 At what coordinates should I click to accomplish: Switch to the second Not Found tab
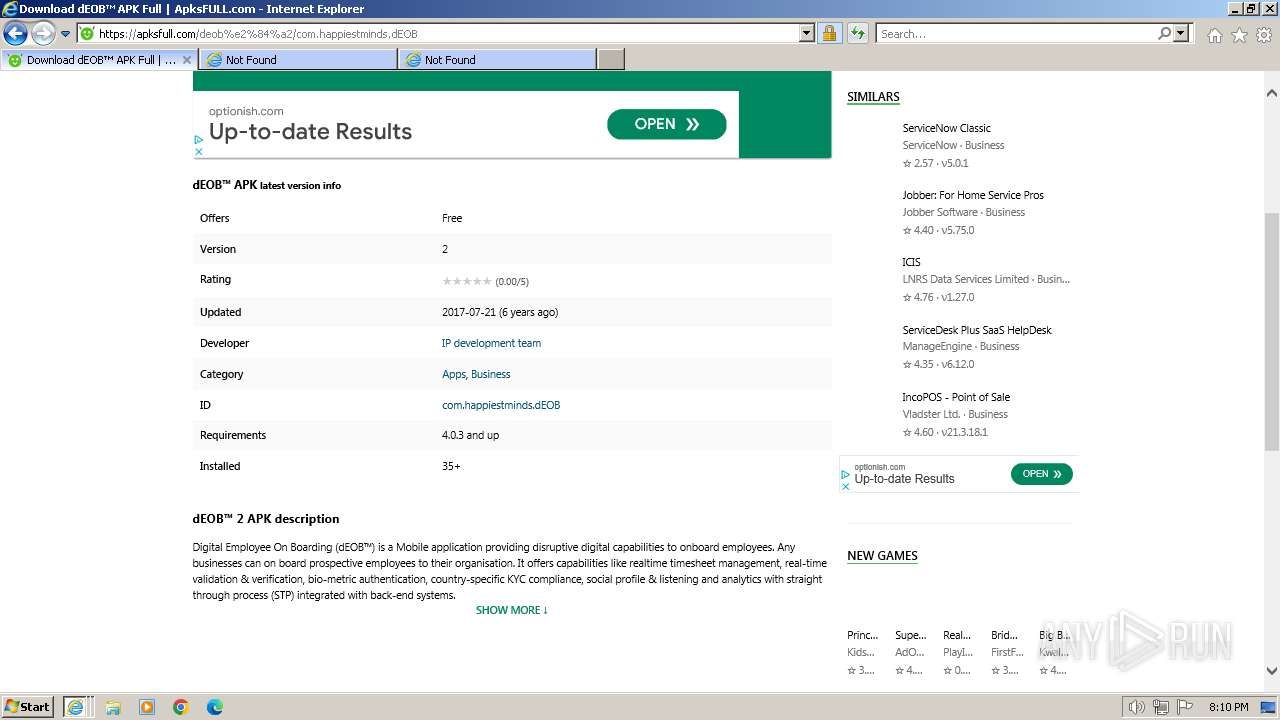click(x=496, y=60)
